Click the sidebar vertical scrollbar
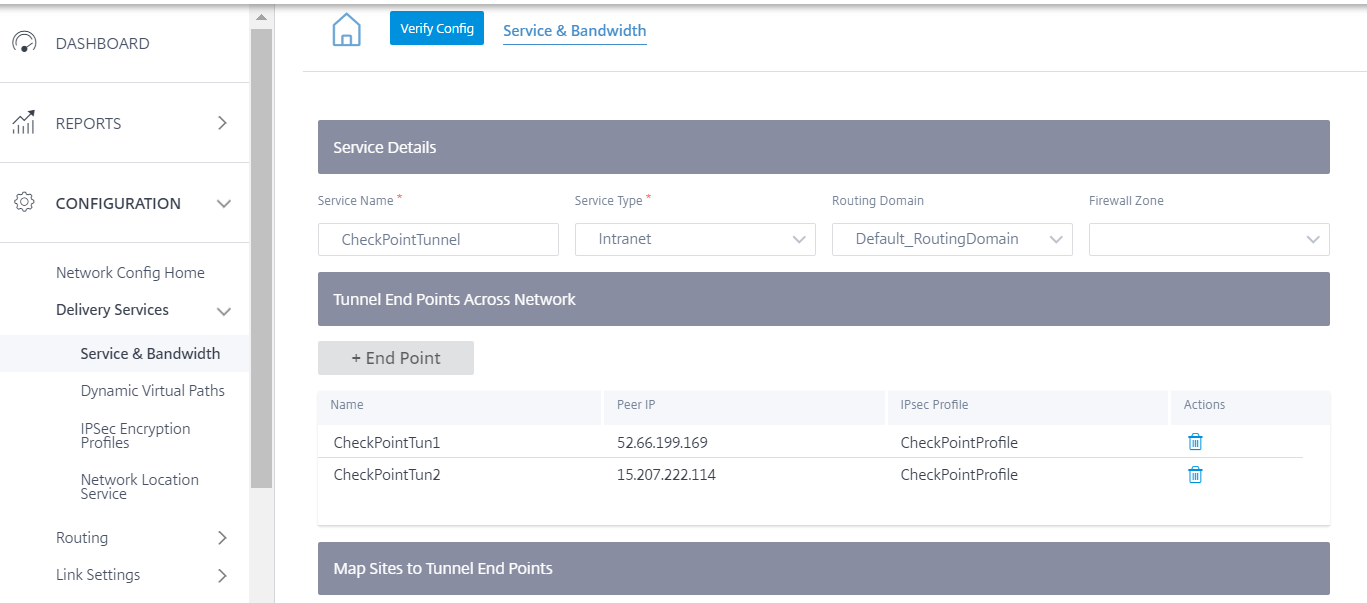This screenshot has height=603, width=1367. coord(261,258)
